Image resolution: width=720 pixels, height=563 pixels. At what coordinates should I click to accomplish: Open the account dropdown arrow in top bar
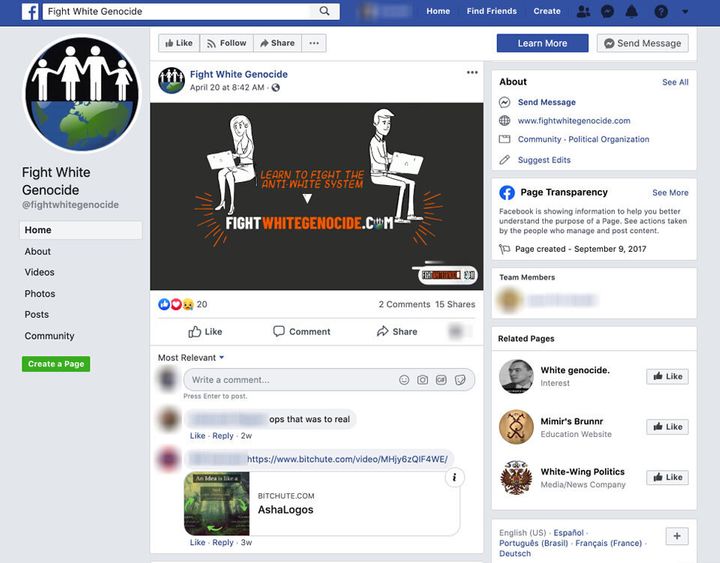click(x=685, y=12)
